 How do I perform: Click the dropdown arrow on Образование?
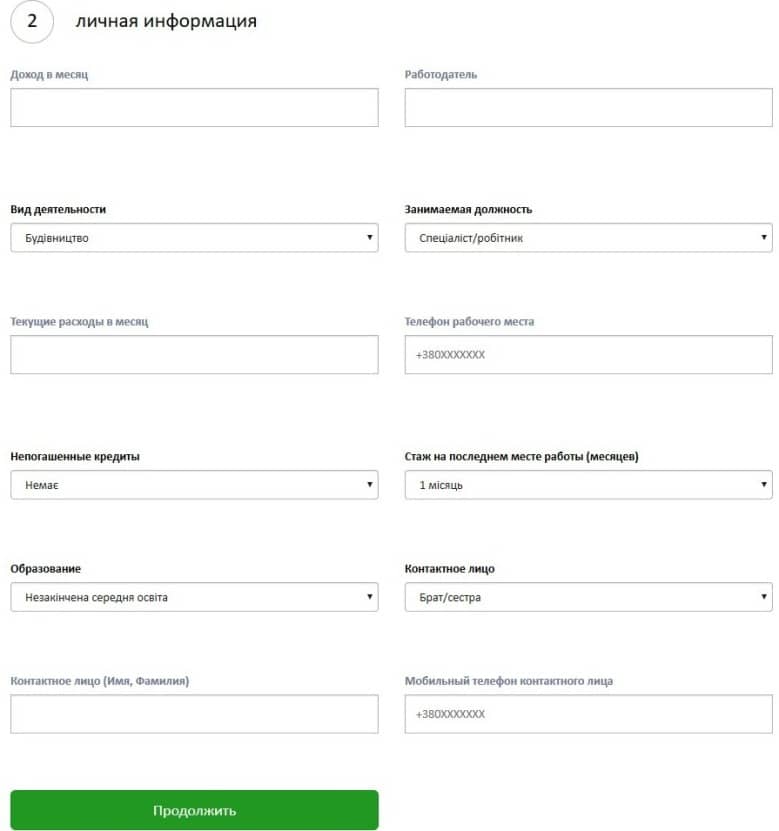(x=368, y=597)
